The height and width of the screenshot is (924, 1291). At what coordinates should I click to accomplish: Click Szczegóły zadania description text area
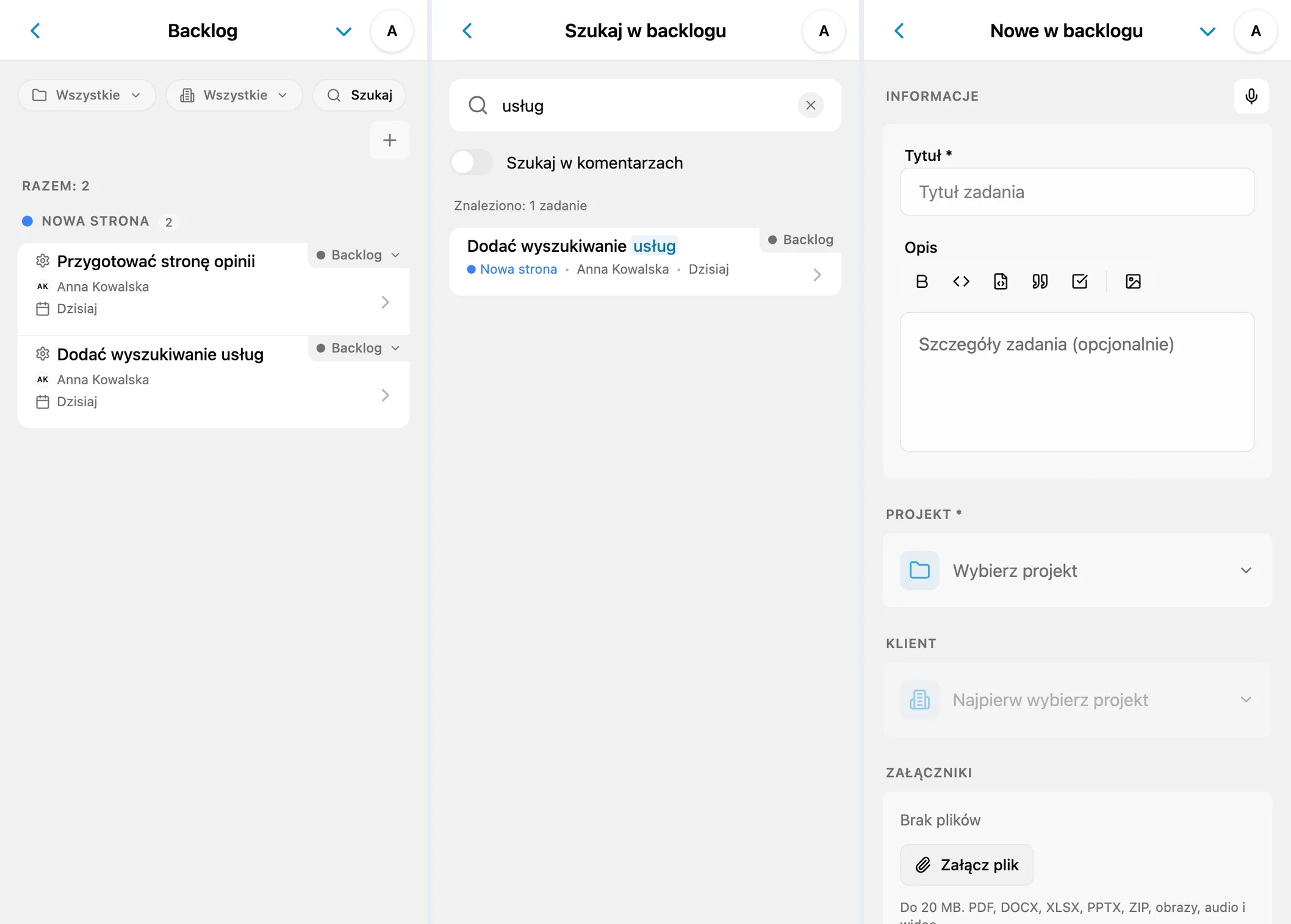1077,382
